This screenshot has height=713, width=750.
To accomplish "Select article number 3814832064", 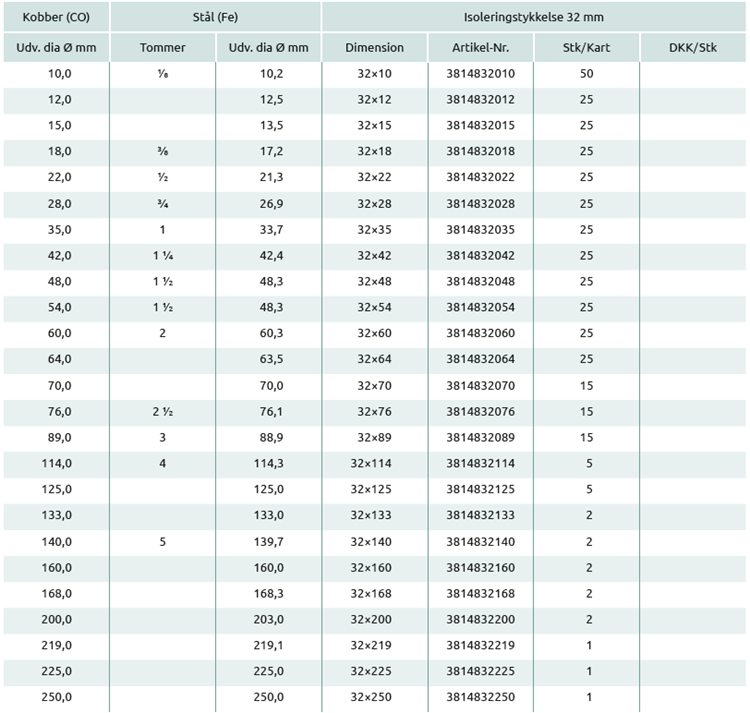I will pyautogui.click(x=481, y=359).
